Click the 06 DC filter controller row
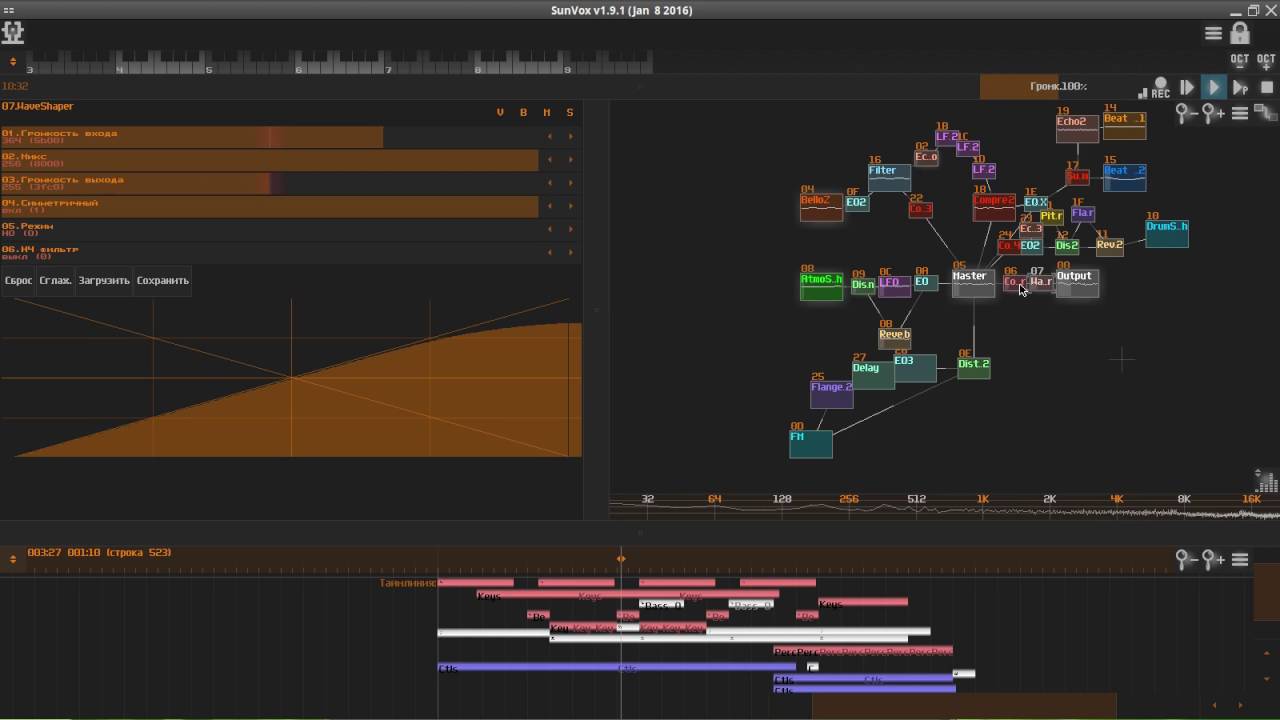This screenshot has height=720, width=1280. [x=270, y=252]
